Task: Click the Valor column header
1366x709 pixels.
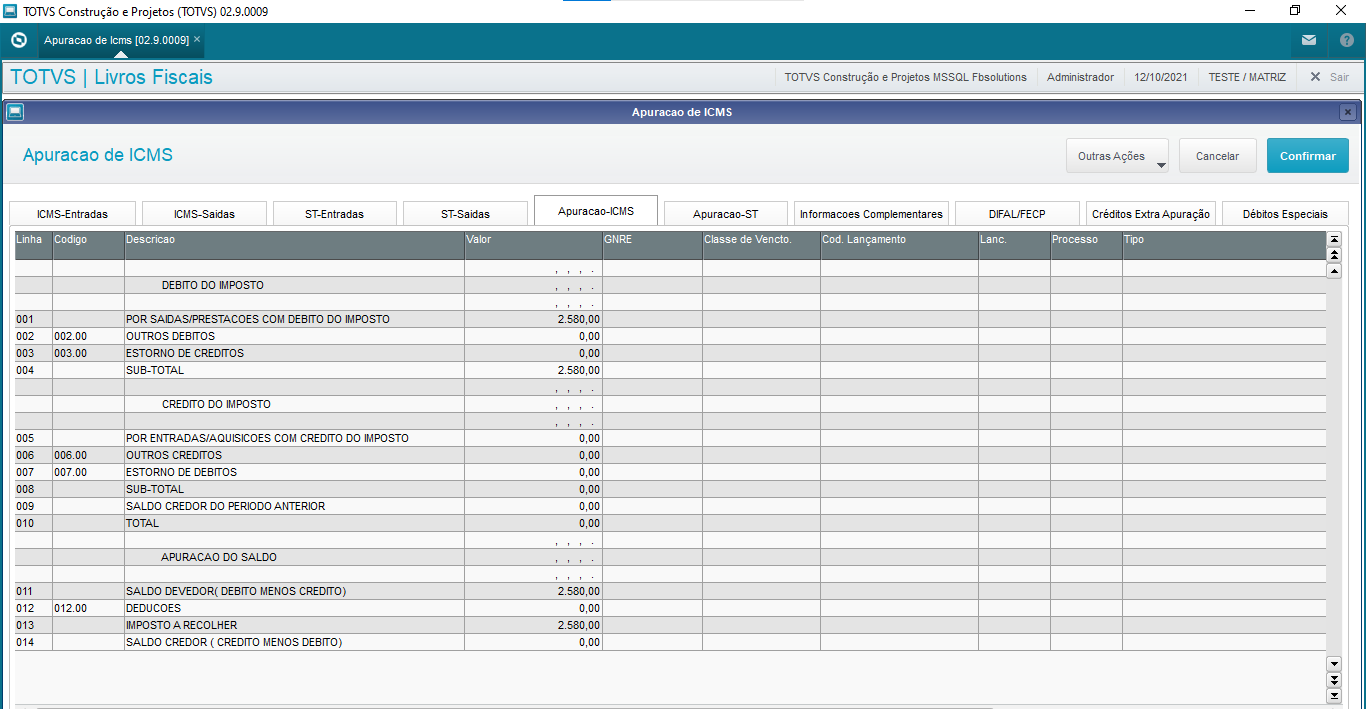Action: [532, 240]
